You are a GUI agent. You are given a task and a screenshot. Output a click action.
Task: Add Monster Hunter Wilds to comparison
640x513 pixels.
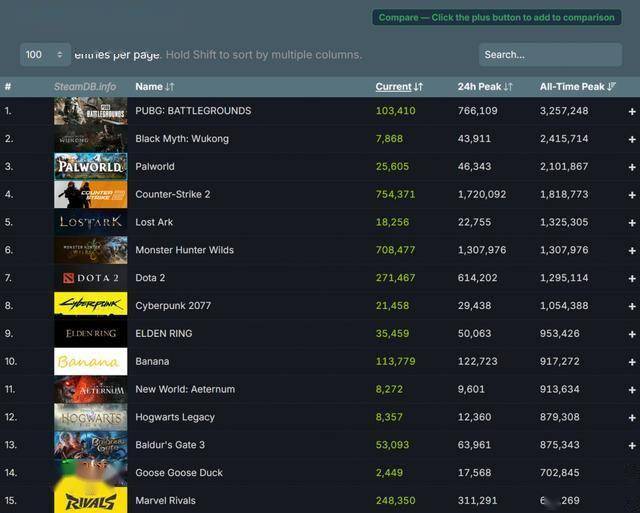coord(632,251)
